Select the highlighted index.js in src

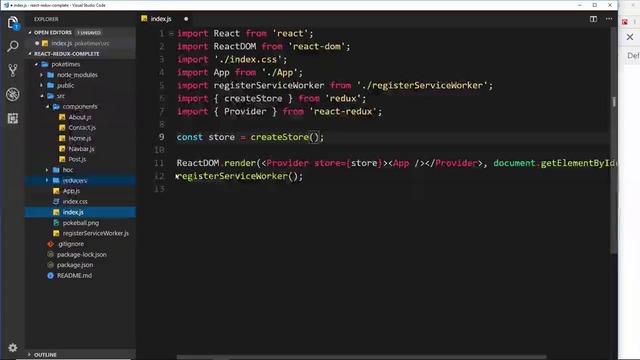tap(80, 212)
